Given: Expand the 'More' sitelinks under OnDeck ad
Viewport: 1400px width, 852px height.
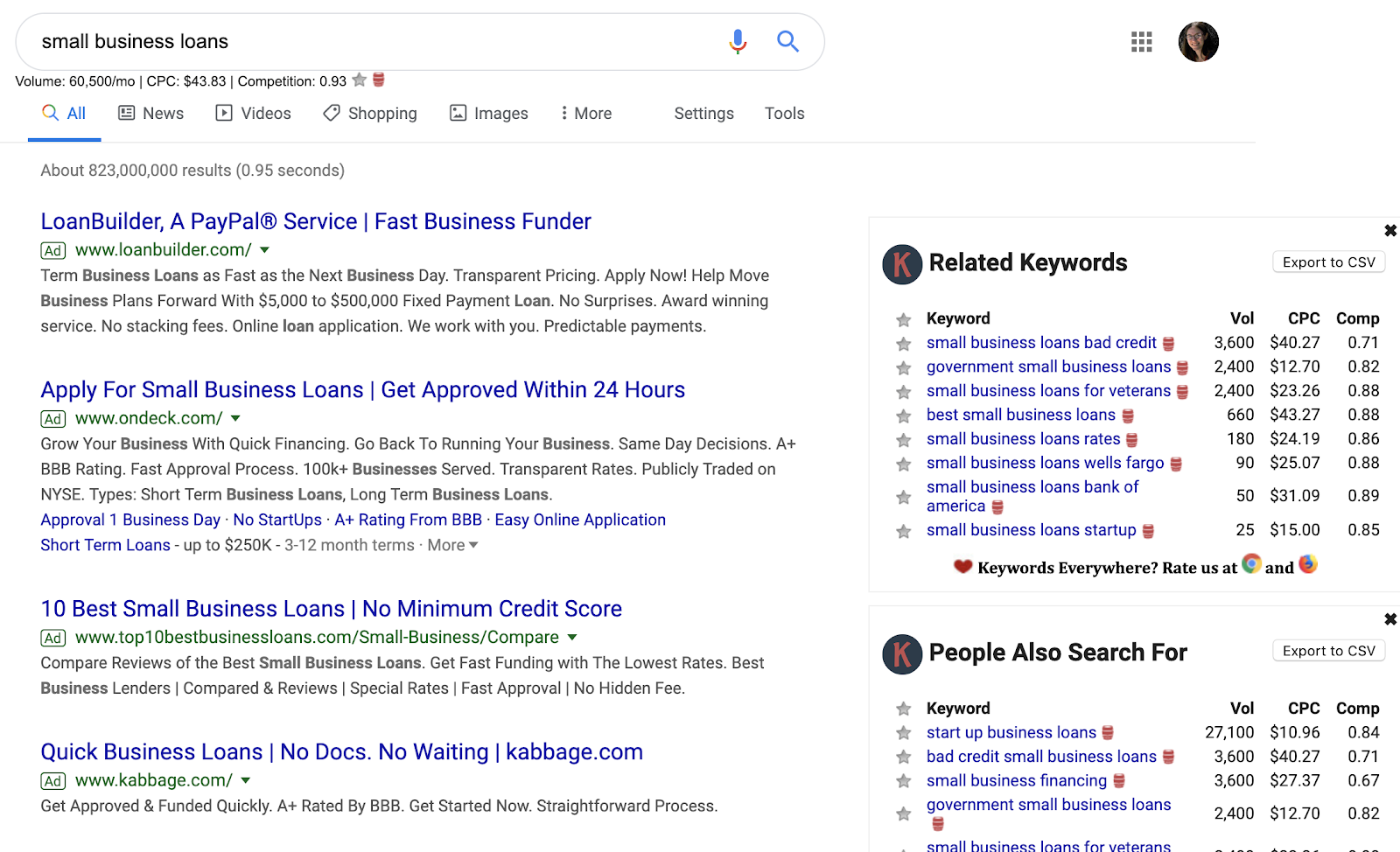Looking at the screenshot, I should click(452, 545).
